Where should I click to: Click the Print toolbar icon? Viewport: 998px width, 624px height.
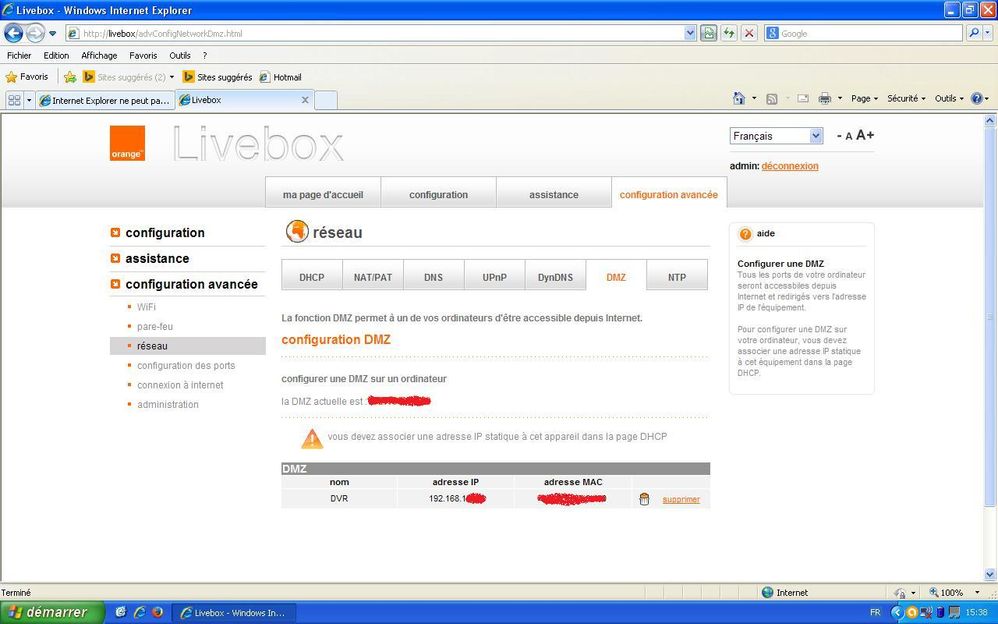point(824,99)
